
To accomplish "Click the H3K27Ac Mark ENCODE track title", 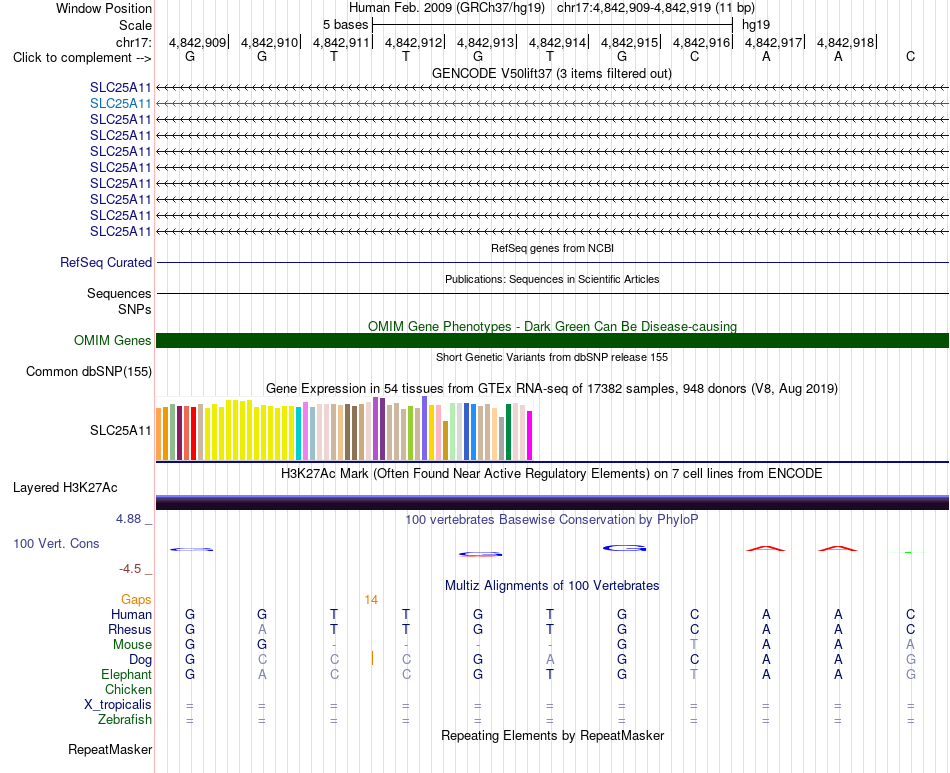I will pos(552,473).
